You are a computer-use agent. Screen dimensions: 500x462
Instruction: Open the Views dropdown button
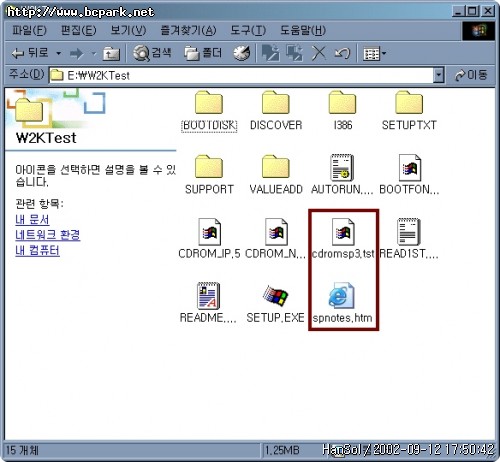(374, 53)
